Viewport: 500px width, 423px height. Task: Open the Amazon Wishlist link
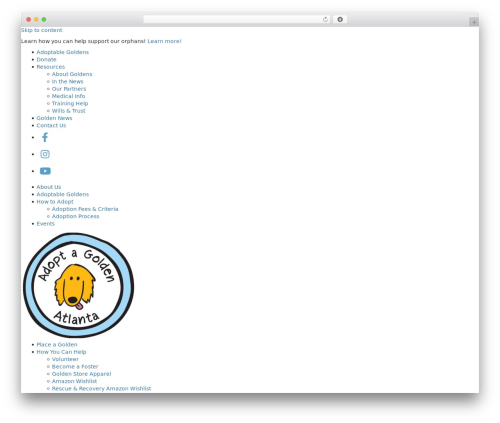(x=74, y=381)
